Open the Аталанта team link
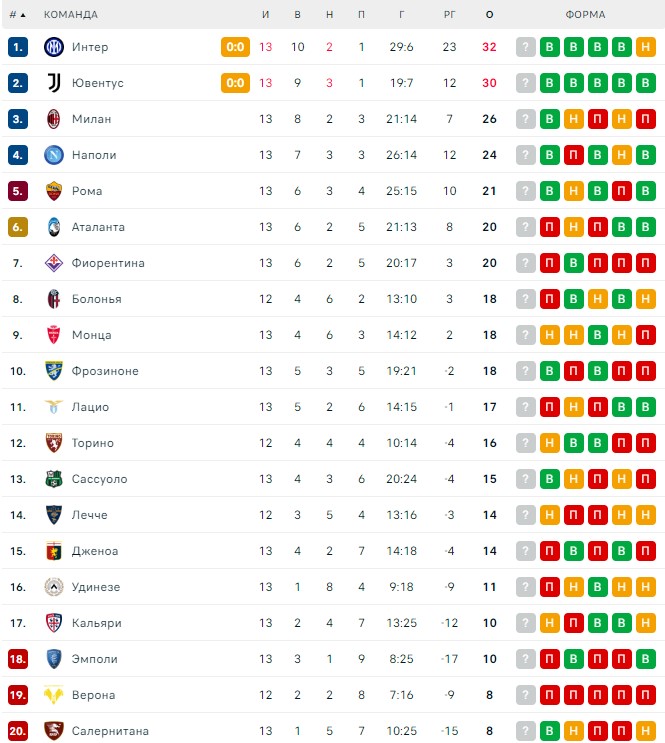The height and width of the screenshot is (743, 665). pyautogui.click(x=98, y=227)
